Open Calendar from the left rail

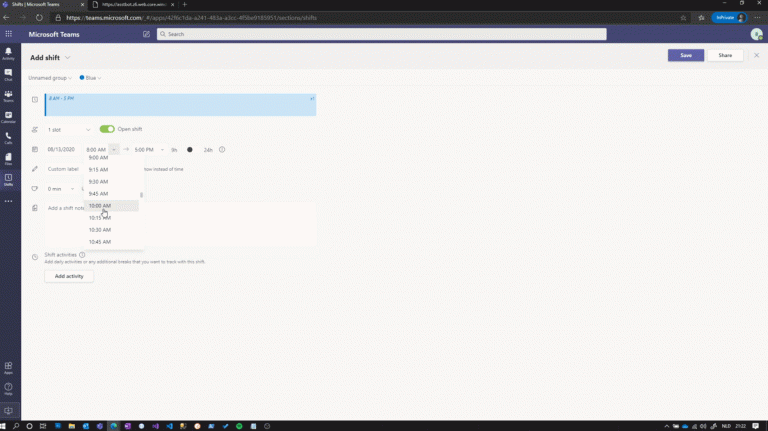tap(8, 116)
